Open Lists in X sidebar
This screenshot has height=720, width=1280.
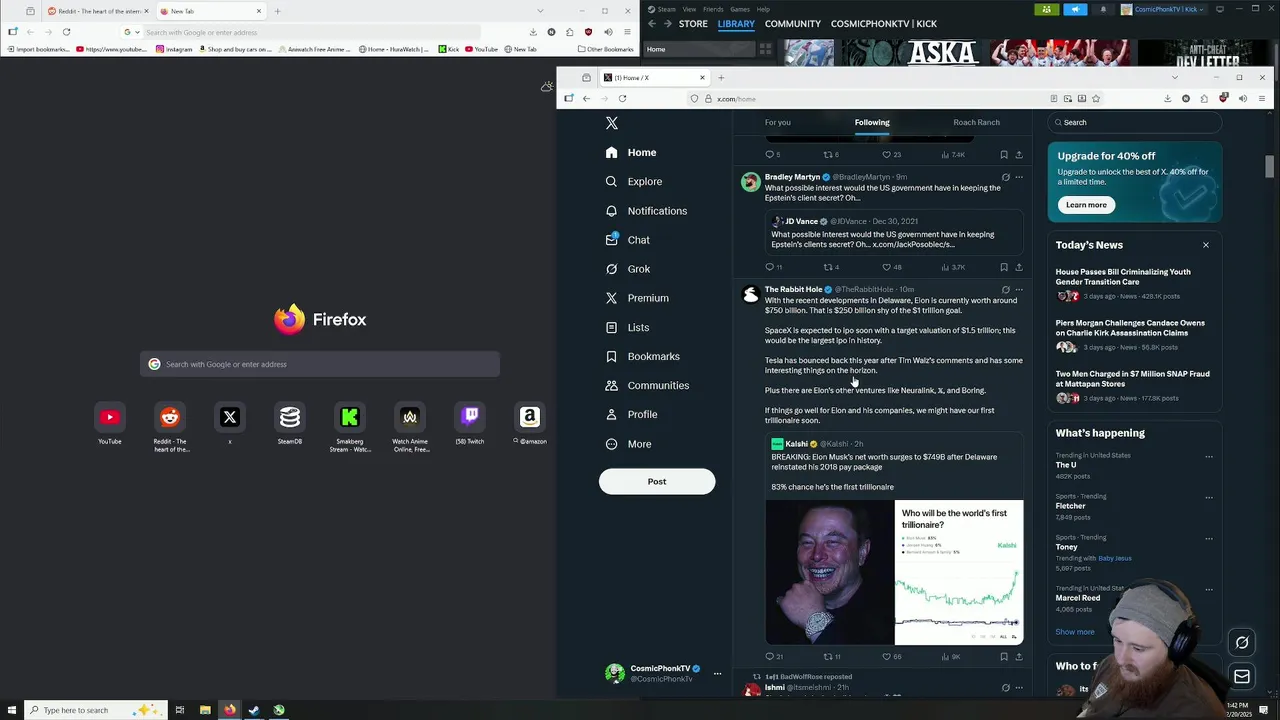[x=627, y=327]
